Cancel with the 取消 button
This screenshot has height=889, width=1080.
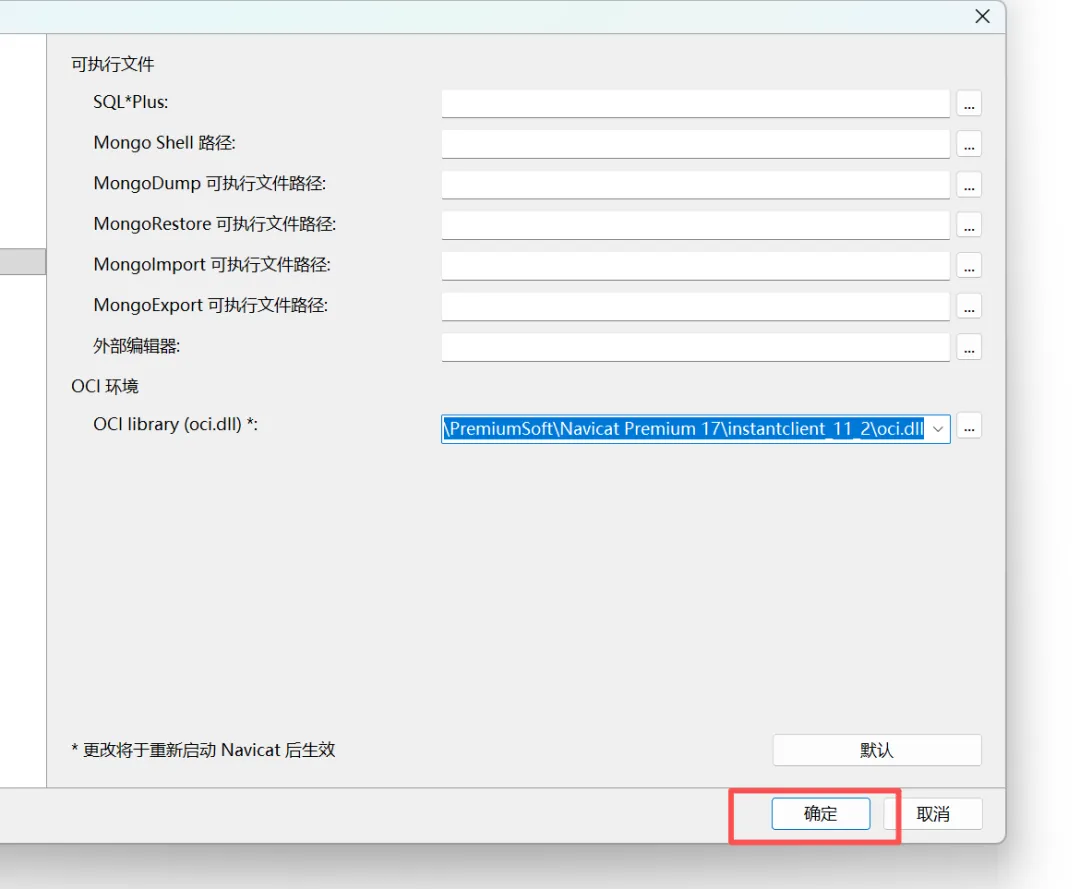pyautogui.click(x=933, y=814)
